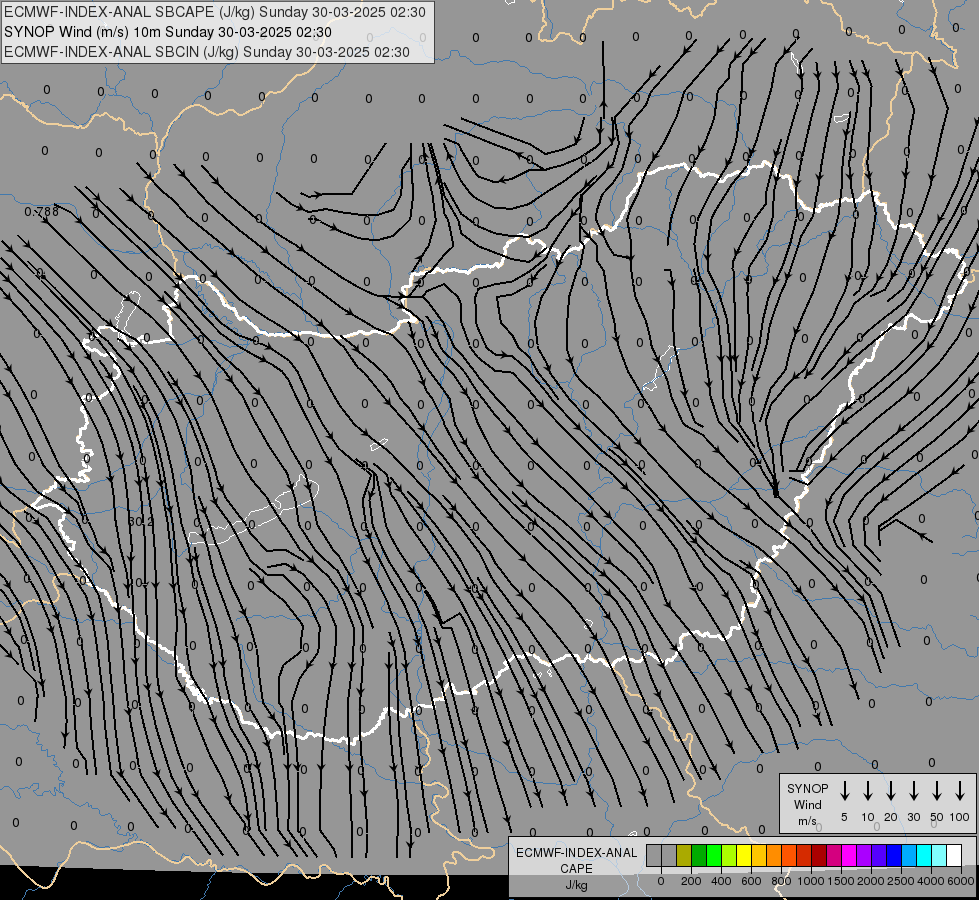Select the pure yellow CAPE legend swatch
Image resolution: width=979 pixels, height=900 pixels.
(x=744, y=855)
